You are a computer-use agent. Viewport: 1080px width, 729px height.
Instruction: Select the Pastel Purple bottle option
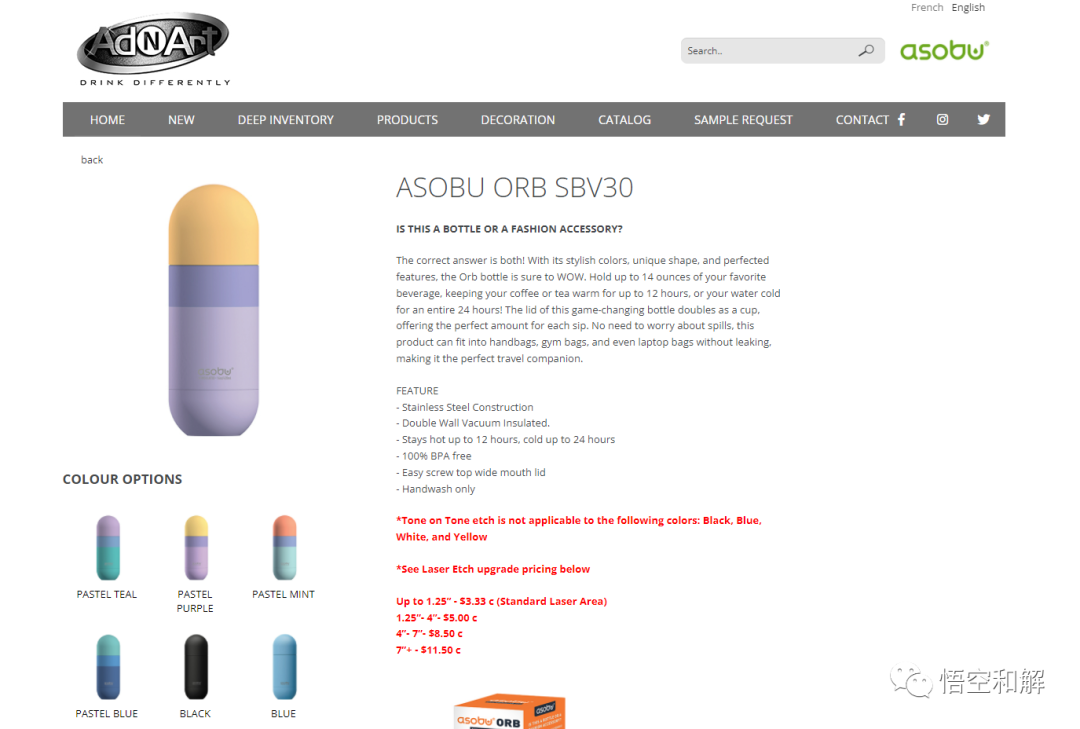tap(196, 548)
